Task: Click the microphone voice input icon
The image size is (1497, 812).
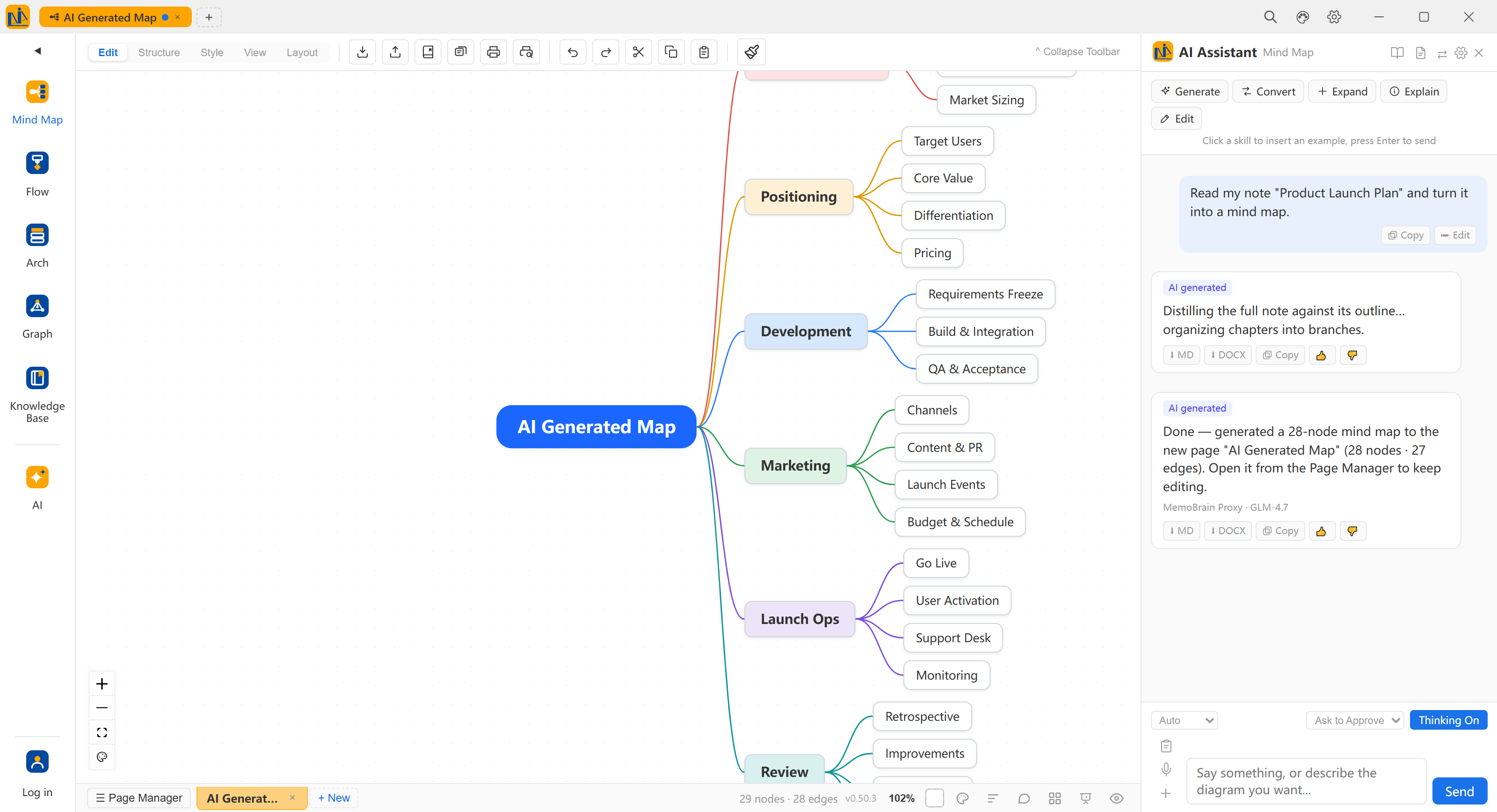Action: pos(1166,769)
